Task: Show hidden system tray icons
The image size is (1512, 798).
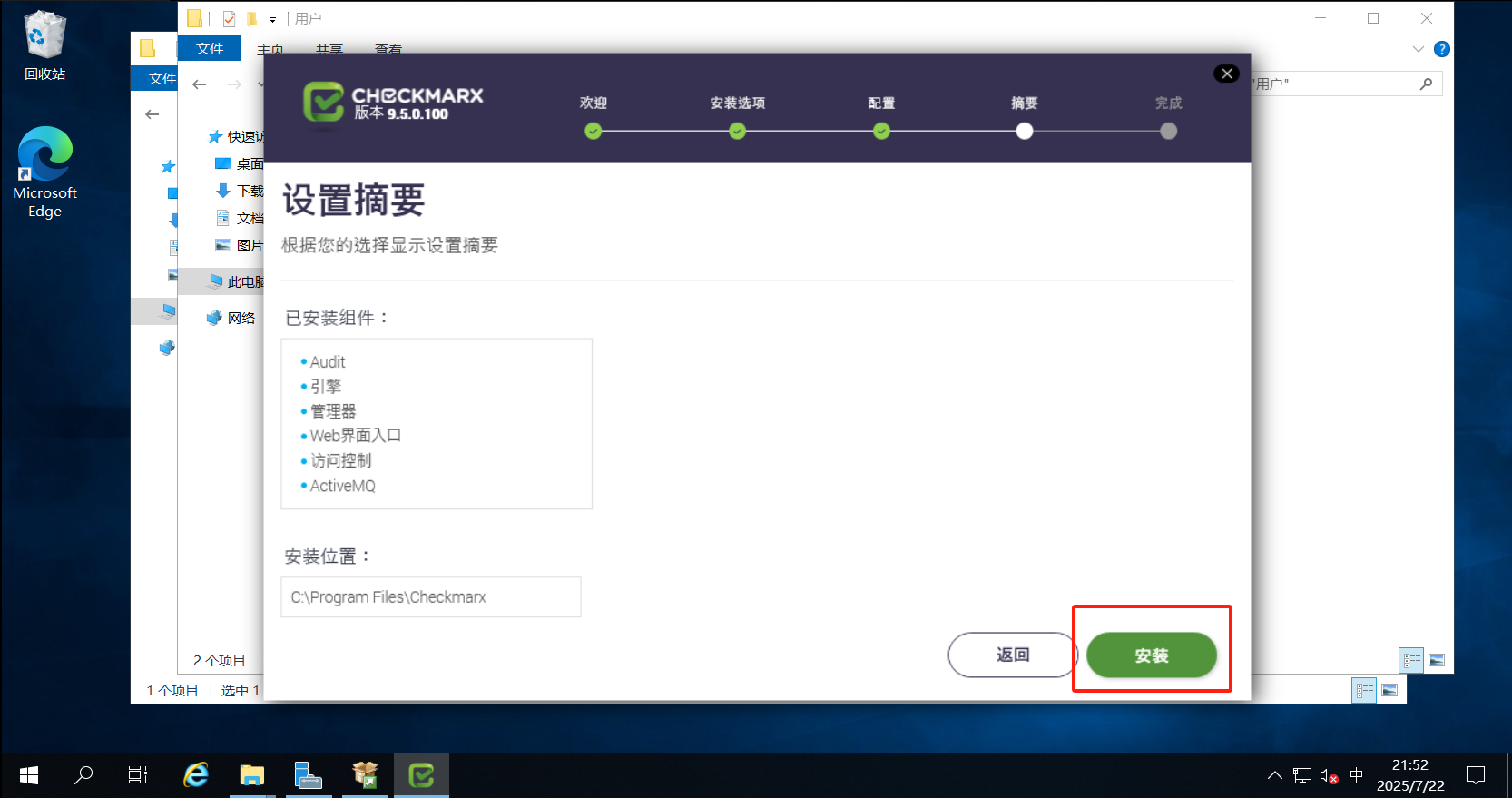Action: pos(1275,775)
